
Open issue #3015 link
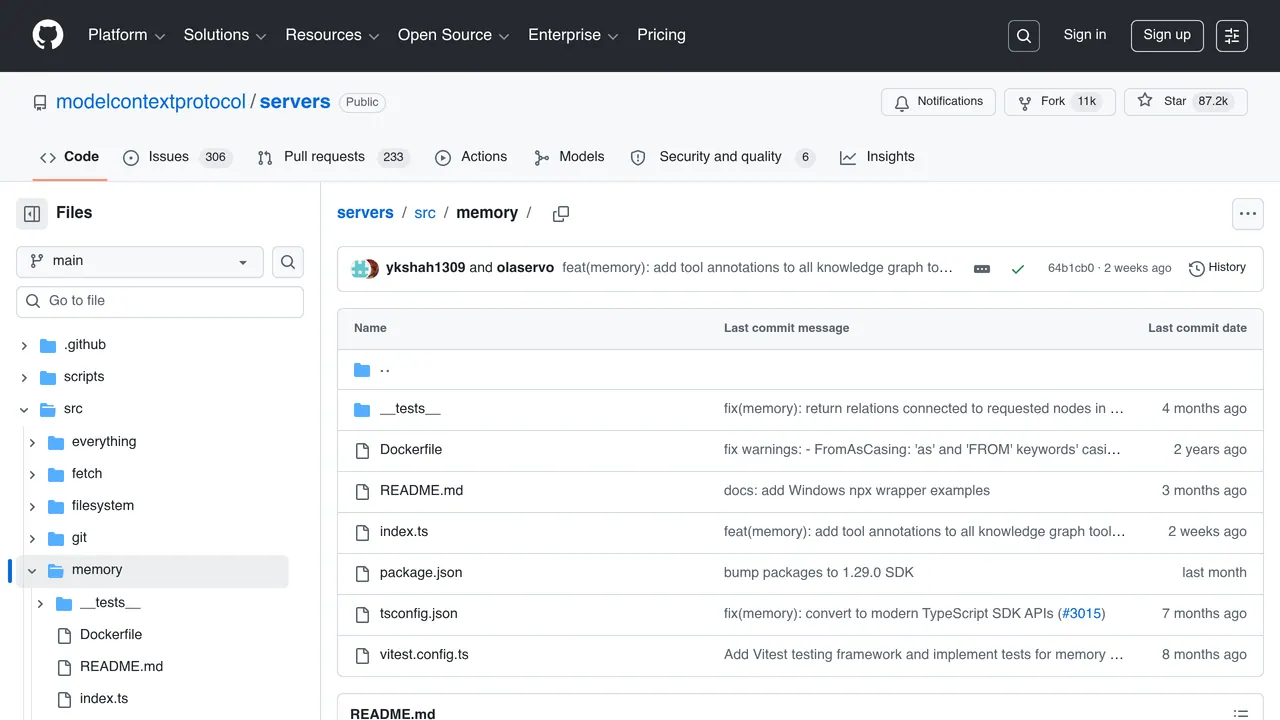pos(1080,614)
